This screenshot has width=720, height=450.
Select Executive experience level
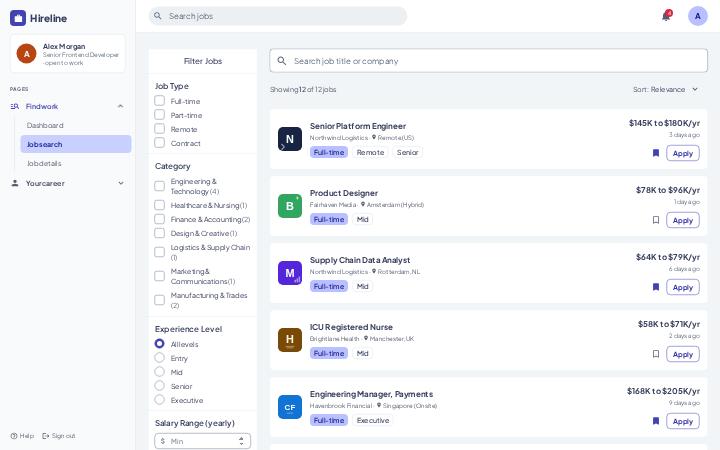coord(159,399)
